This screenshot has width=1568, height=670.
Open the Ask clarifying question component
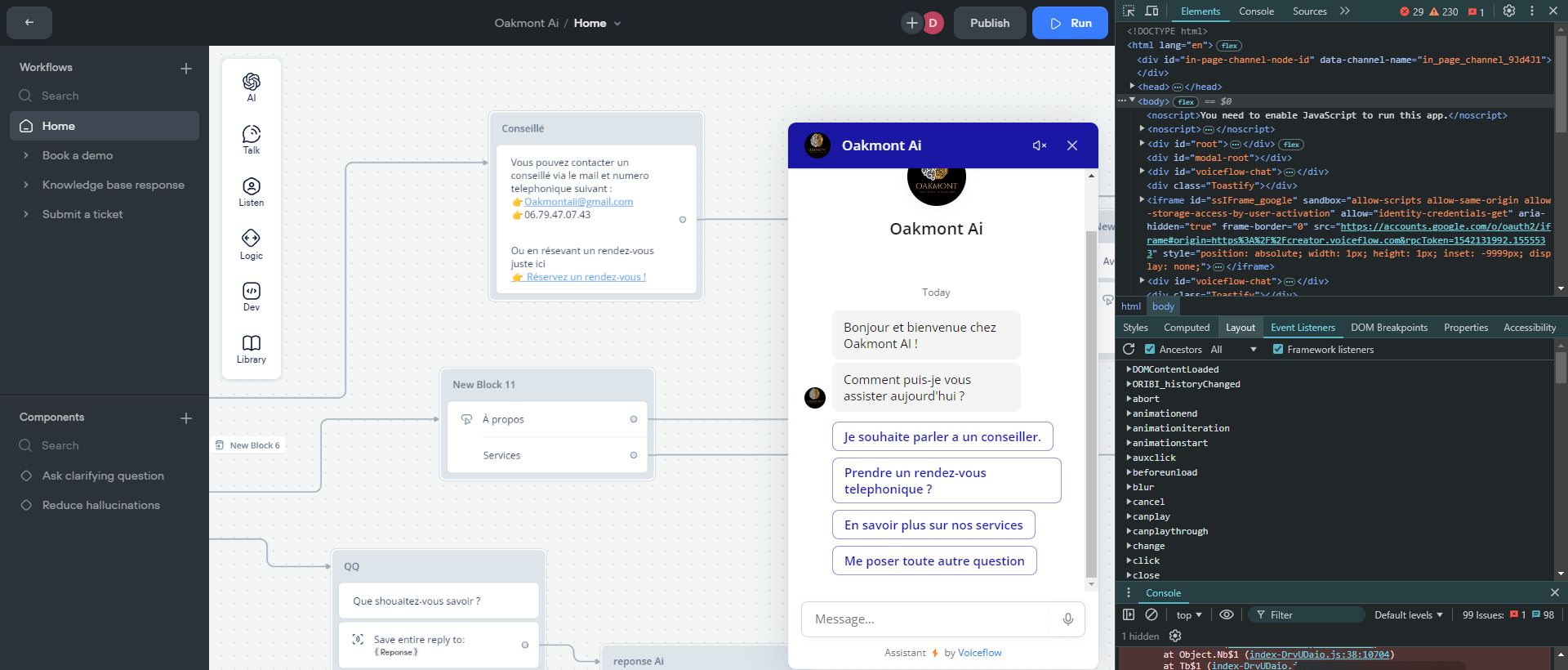pos(105,476)
